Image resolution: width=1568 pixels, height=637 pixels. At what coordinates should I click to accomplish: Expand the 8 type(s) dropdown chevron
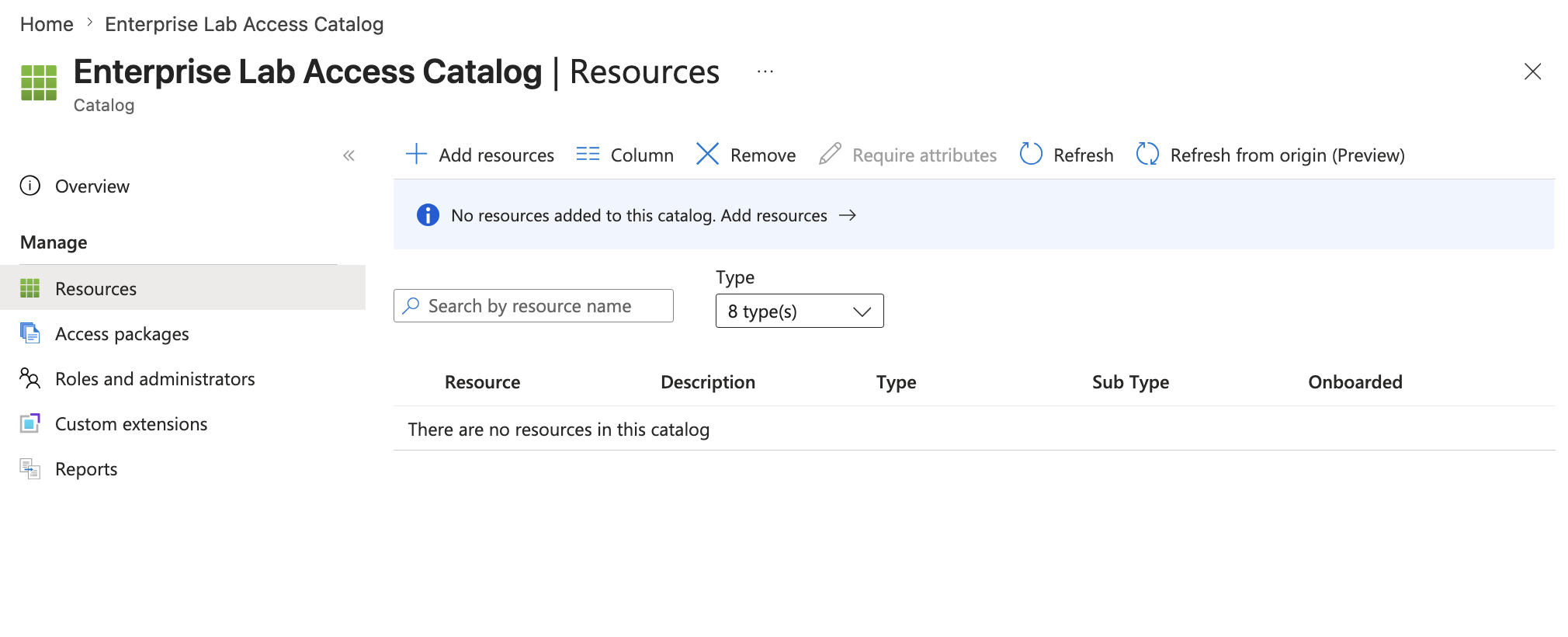[x=862, y=312]
